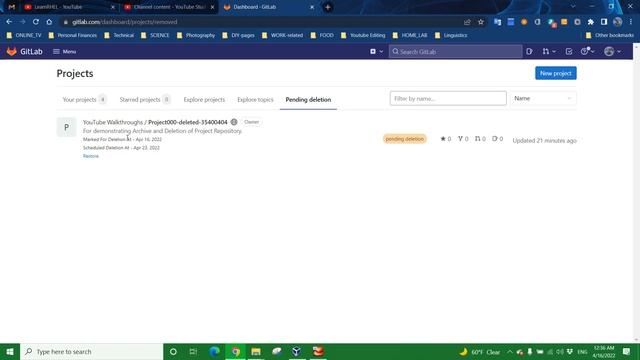This screenshot has width=640, height=360.
Task: Open the Issues icon in GitLab navbar
Action: click(x=529, y=51)
